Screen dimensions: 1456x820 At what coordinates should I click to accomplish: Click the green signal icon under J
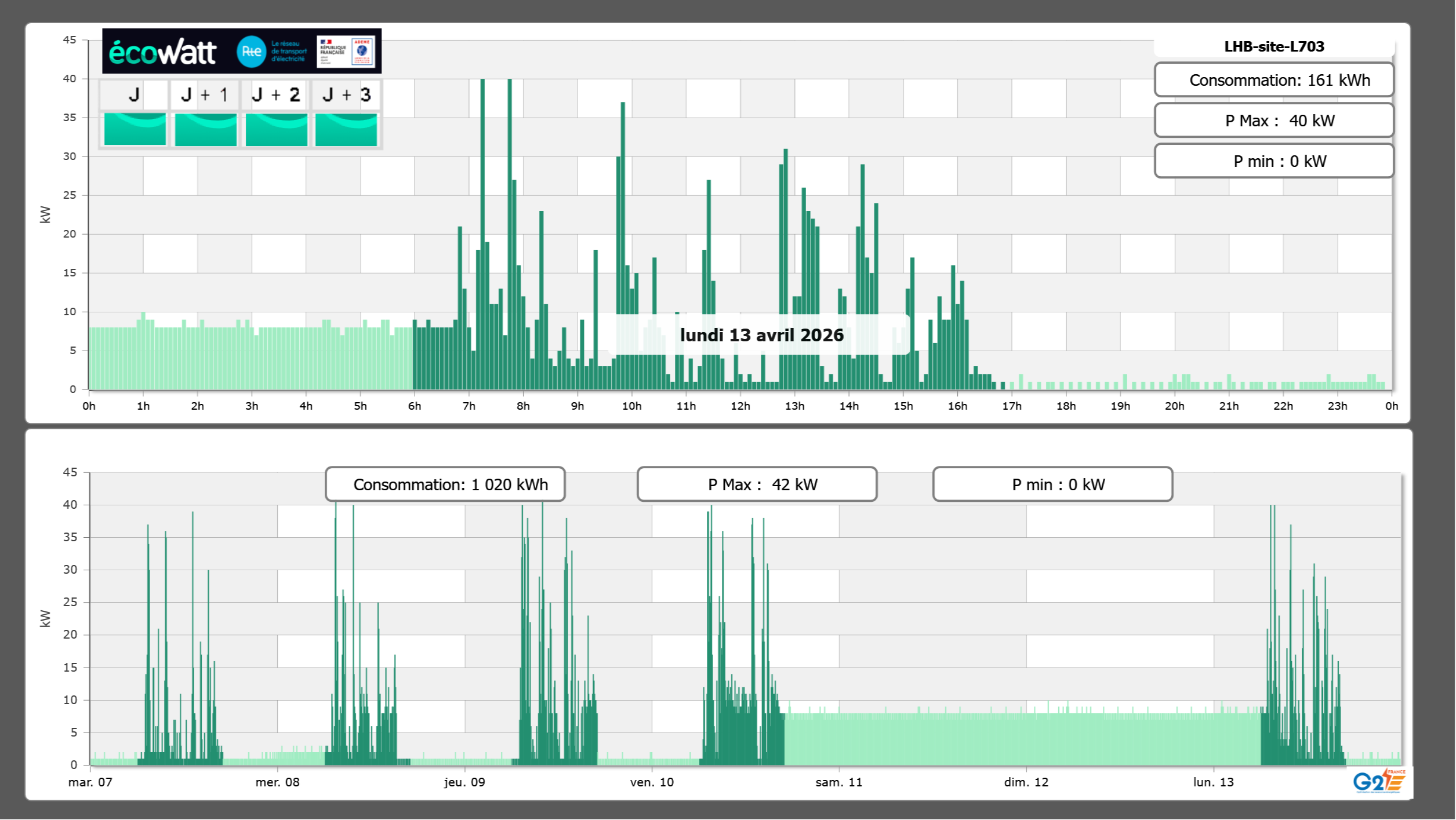(135, 129)
